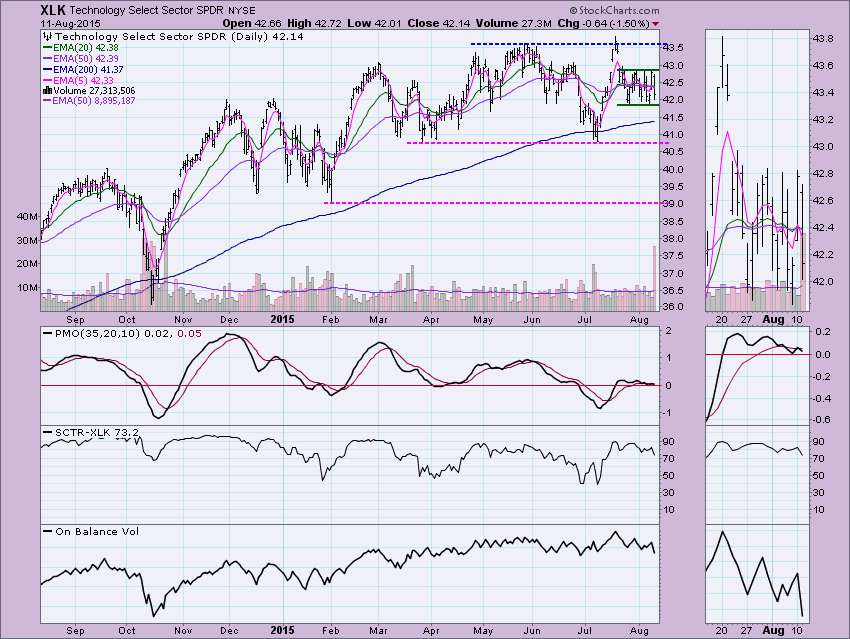Click the 42.0 label on the zoomed thumbnail axis
The width and height of the screenshot is (850, 639).
pyautogui.click(x=823, y=282)
